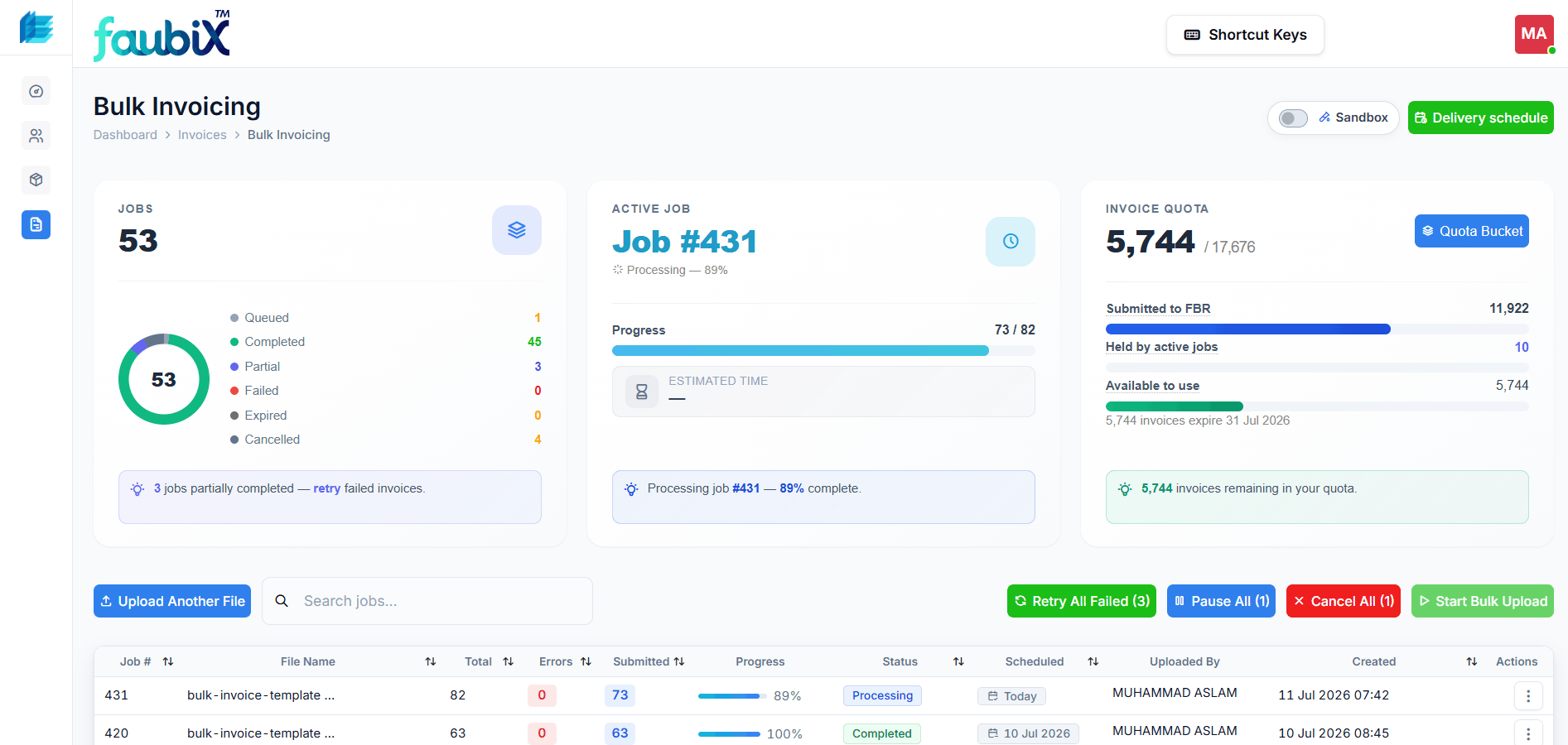Open Shortcut Keys panel
The height and width of the screenshot is (745, 1568).
1245,35
